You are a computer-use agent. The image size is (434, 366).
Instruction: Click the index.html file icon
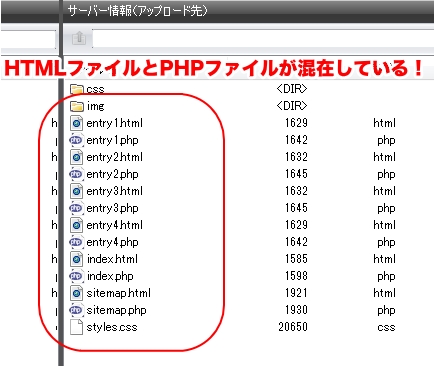click(x=76, y=259)
